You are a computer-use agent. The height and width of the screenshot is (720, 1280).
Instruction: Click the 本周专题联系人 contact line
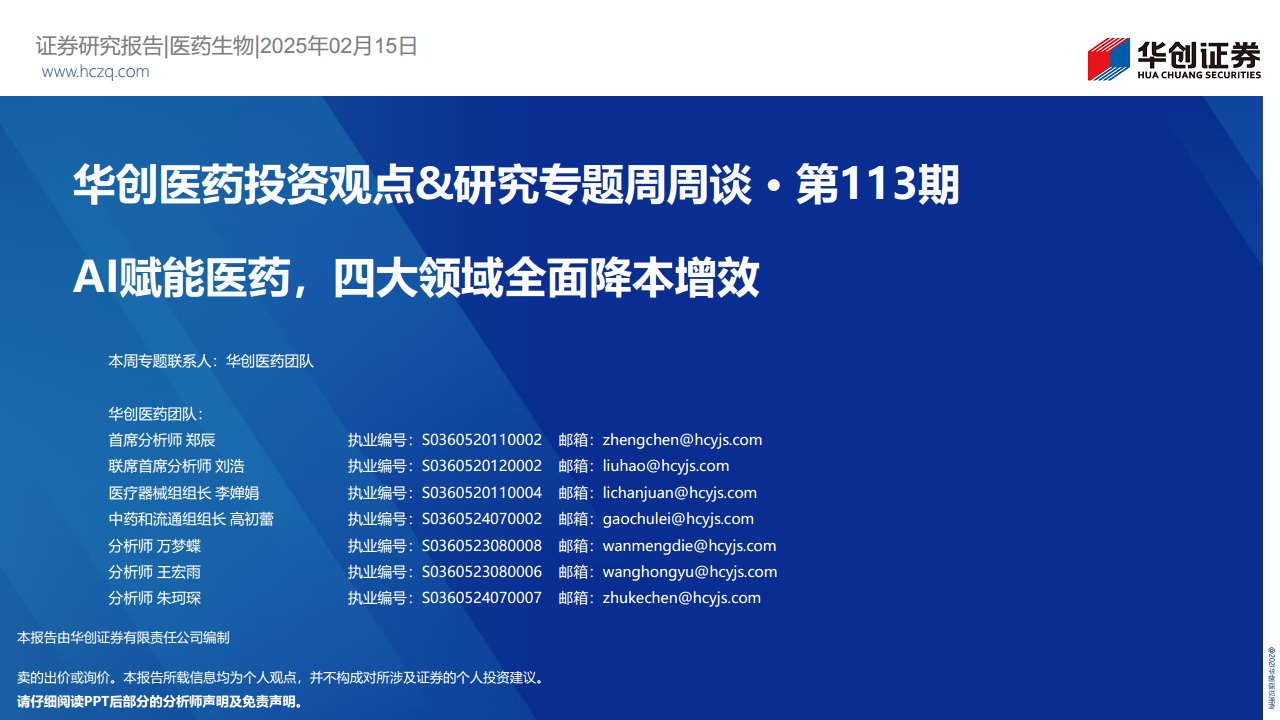(x=211, y=361)
